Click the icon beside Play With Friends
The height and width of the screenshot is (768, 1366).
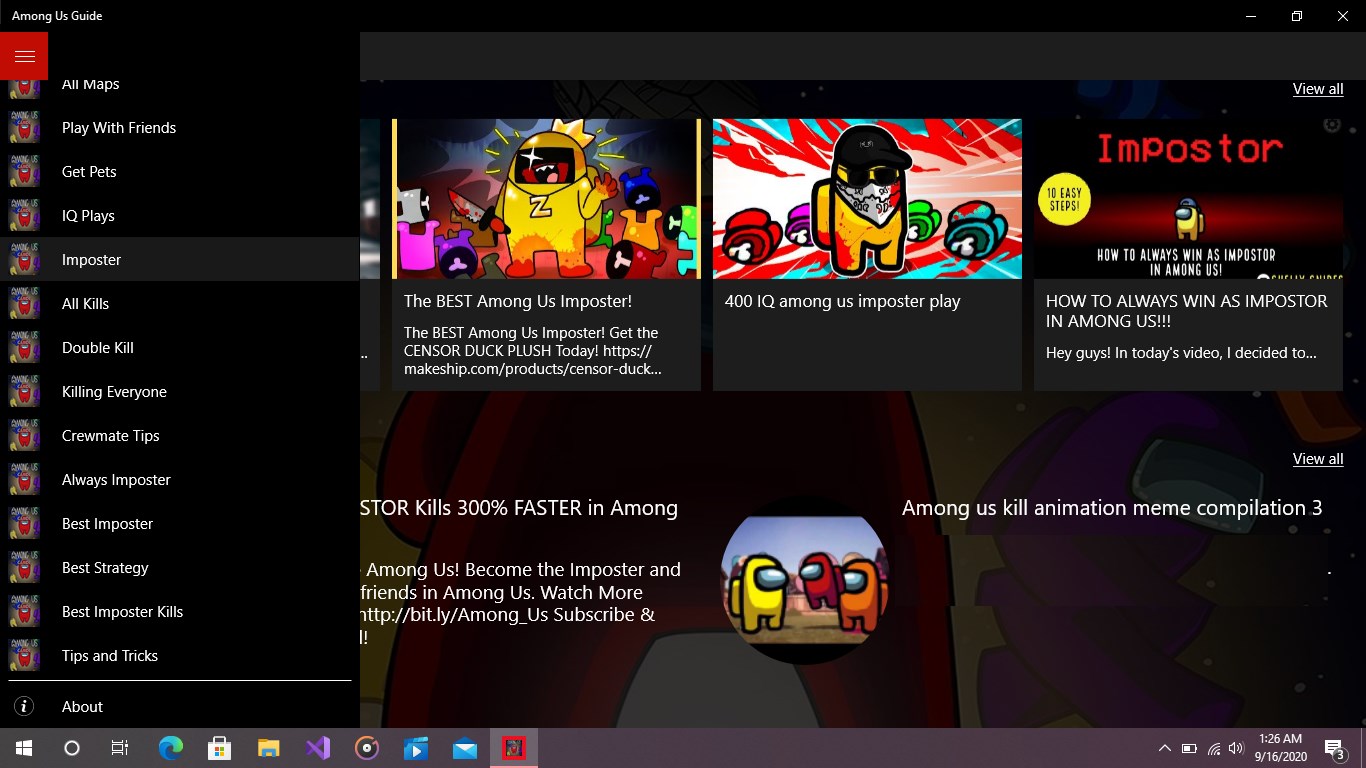24,128
